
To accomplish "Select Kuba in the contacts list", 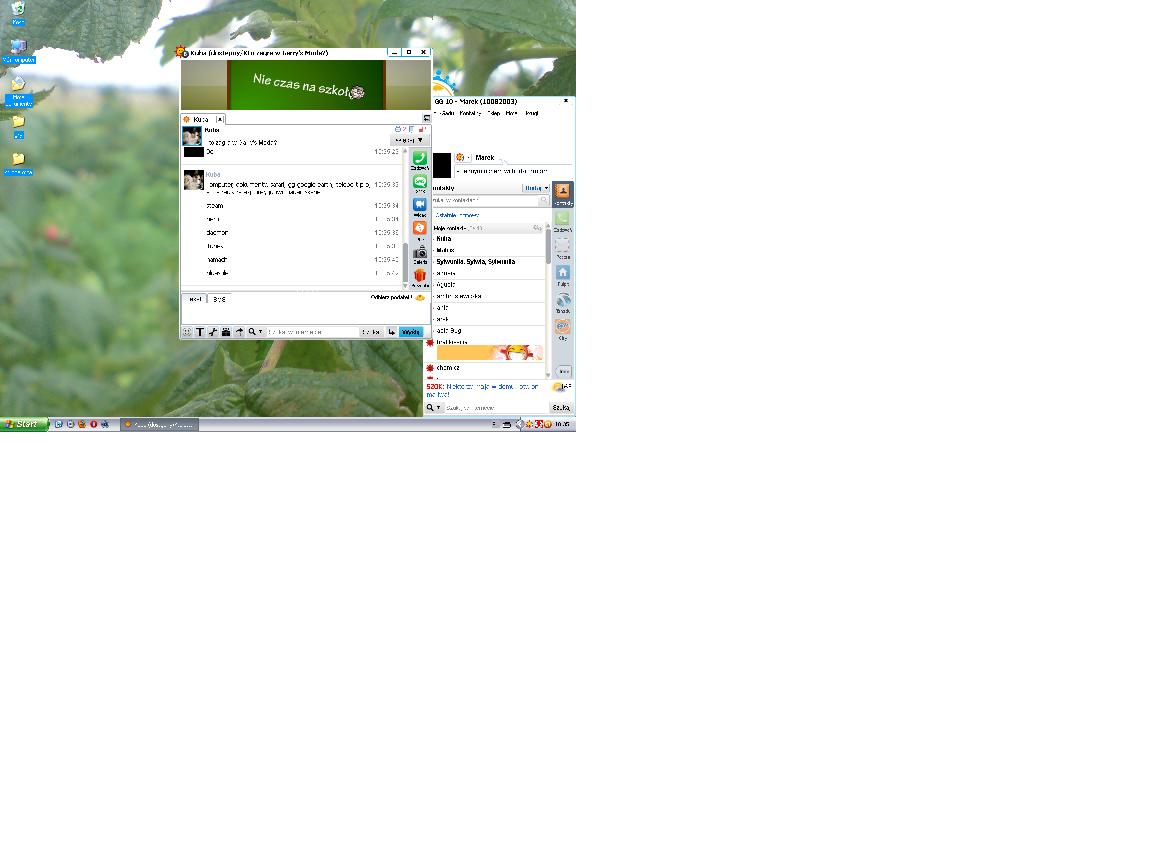I will pyautogui.click(x=444, y=239).
